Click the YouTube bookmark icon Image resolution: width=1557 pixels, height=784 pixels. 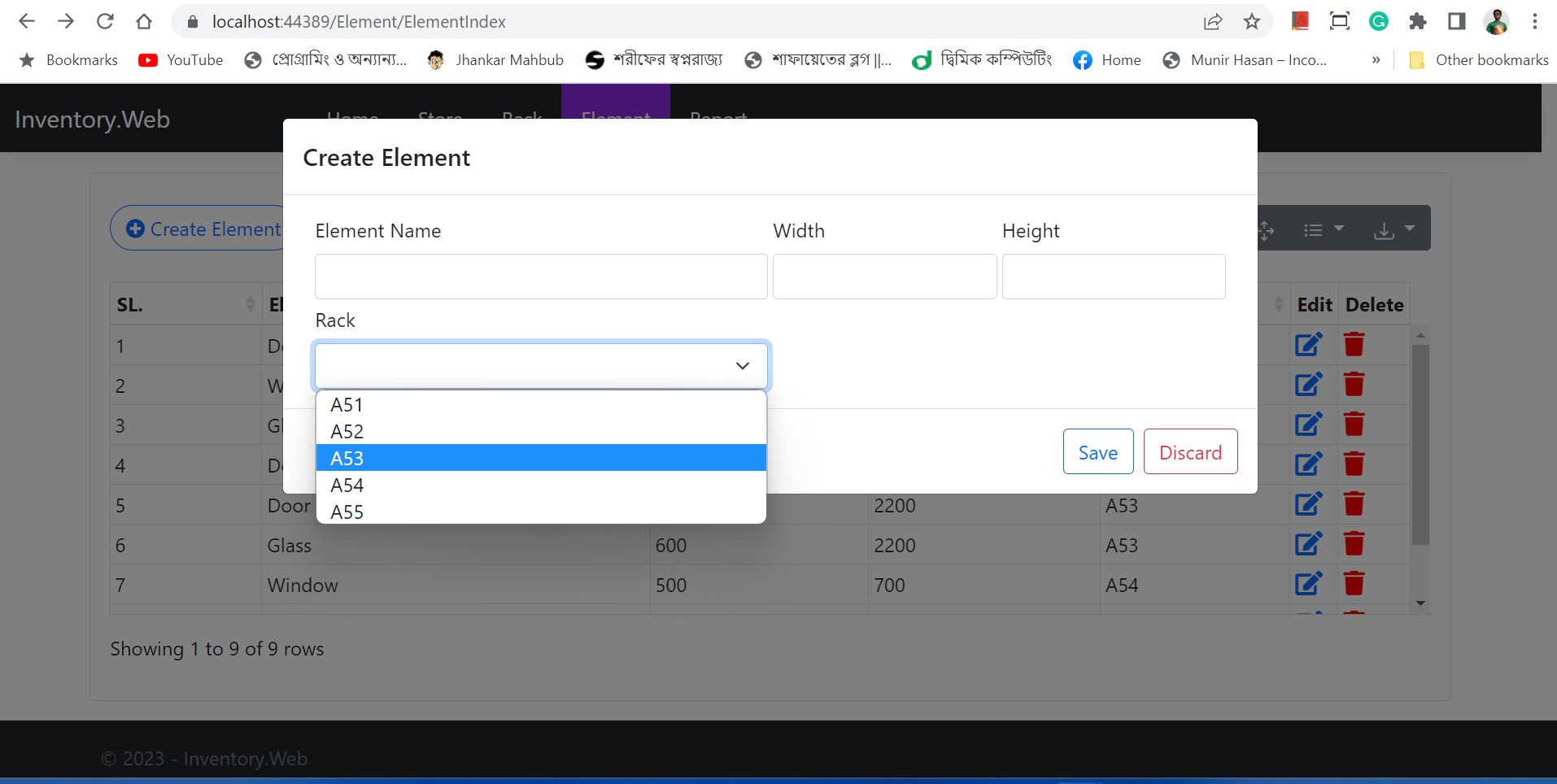click(x=148, y=59)
